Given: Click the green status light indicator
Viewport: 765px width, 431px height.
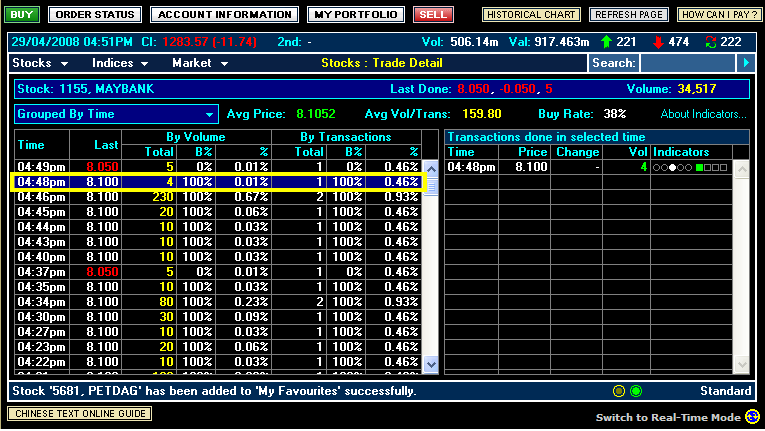Looking at the screenshot, I should [636, 391].
